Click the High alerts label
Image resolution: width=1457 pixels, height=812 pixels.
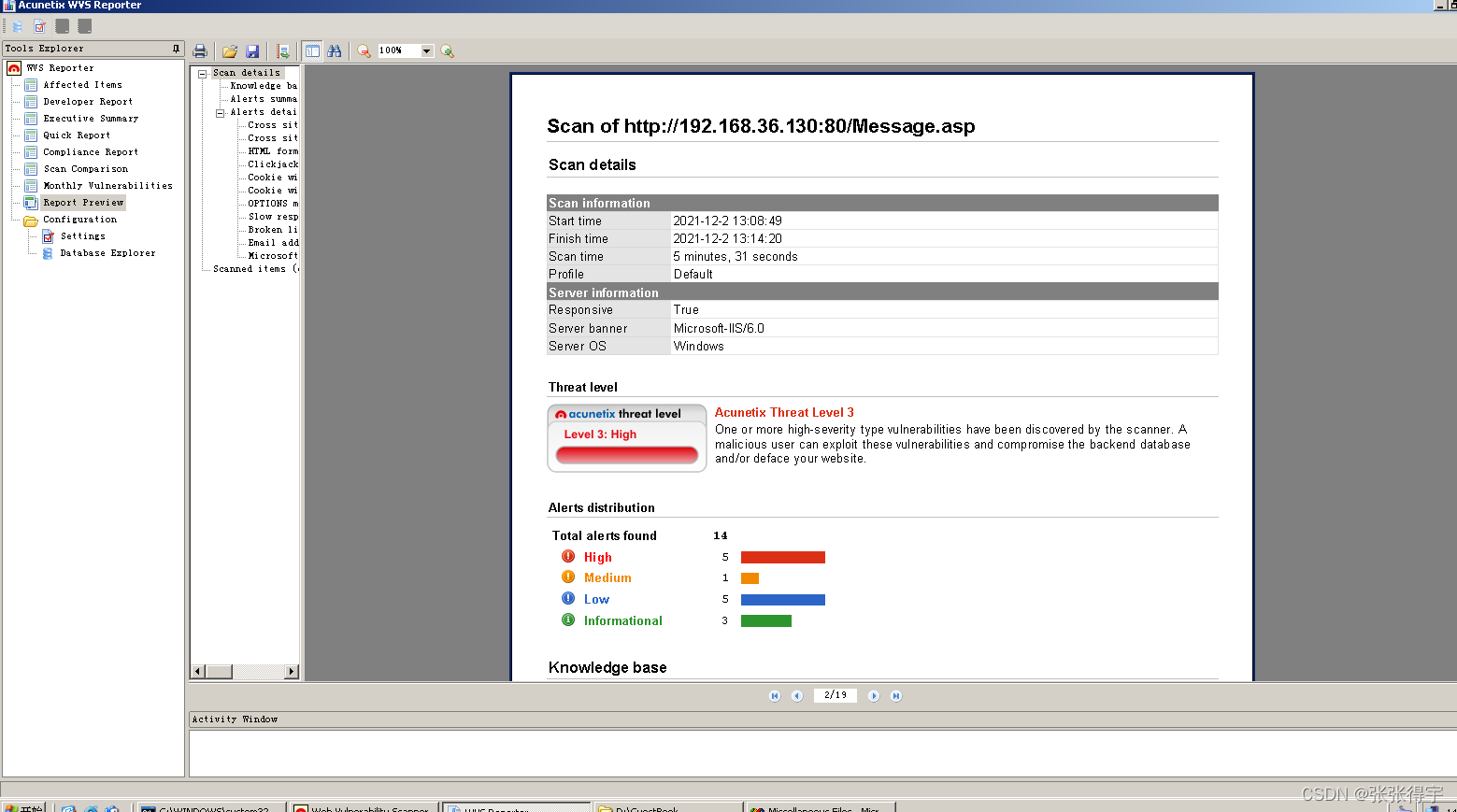(x=598, y=558)
